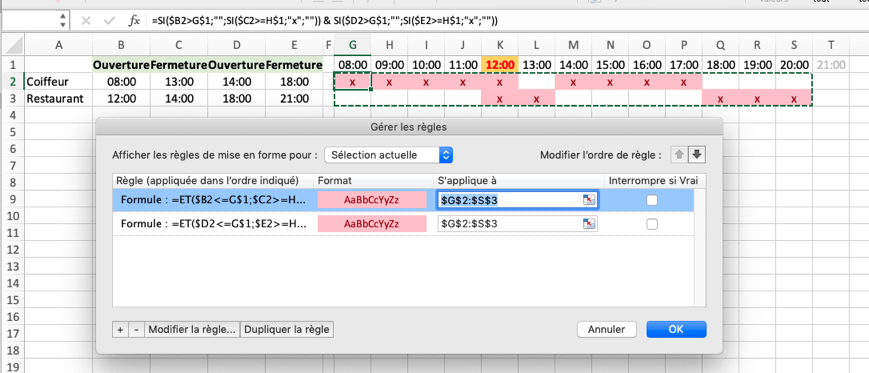Click Modifier la règle button
This screenshot has width=869, height=373.
tap(192, 329)
